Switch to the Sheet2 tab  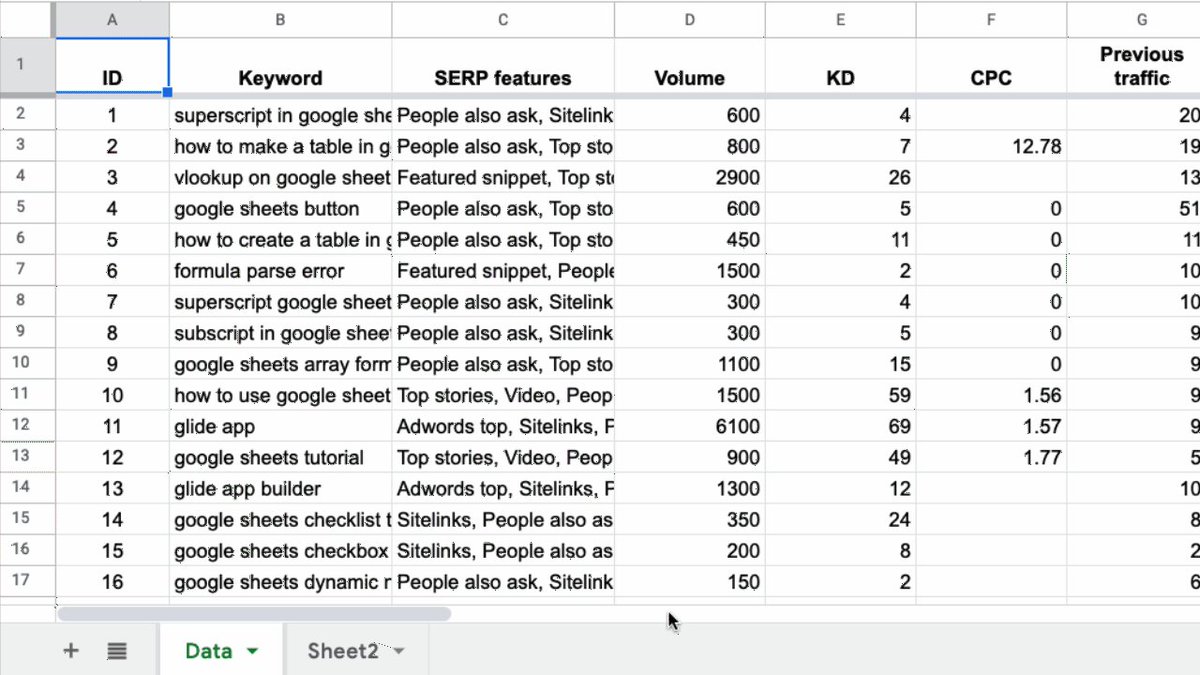(x=343, y=651)
